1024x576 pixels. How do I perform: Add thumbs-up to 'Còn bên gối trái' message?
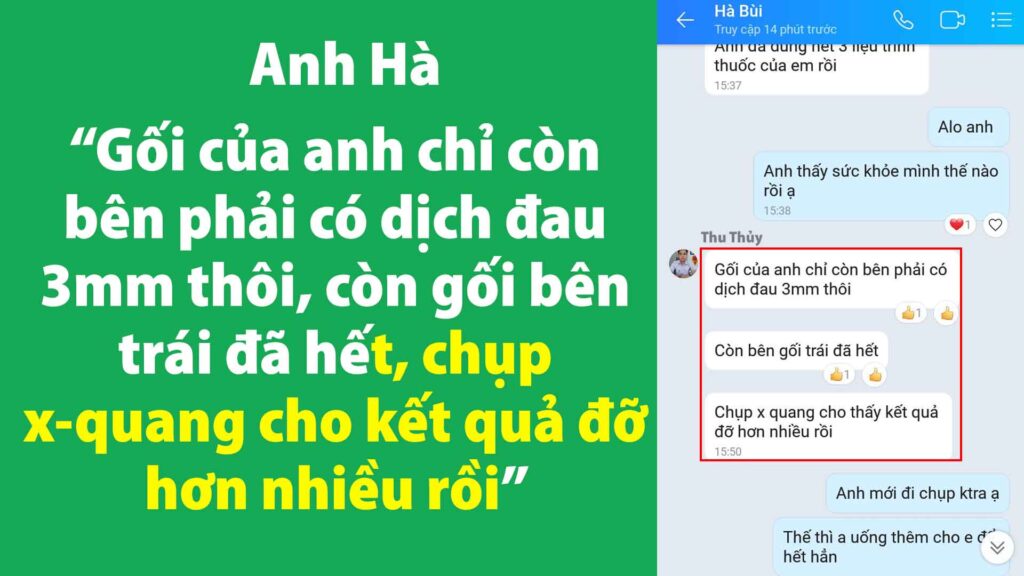coord(875,375)
